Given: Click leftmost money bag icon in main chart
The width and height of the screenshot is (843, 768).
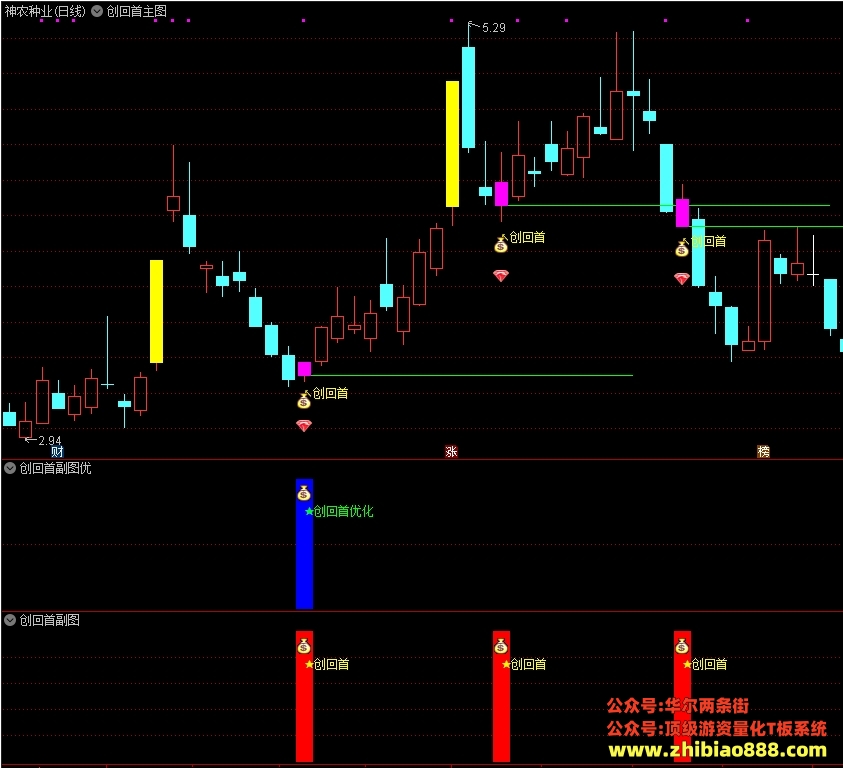Looking at the screenshot, I should tap(304, 400).
